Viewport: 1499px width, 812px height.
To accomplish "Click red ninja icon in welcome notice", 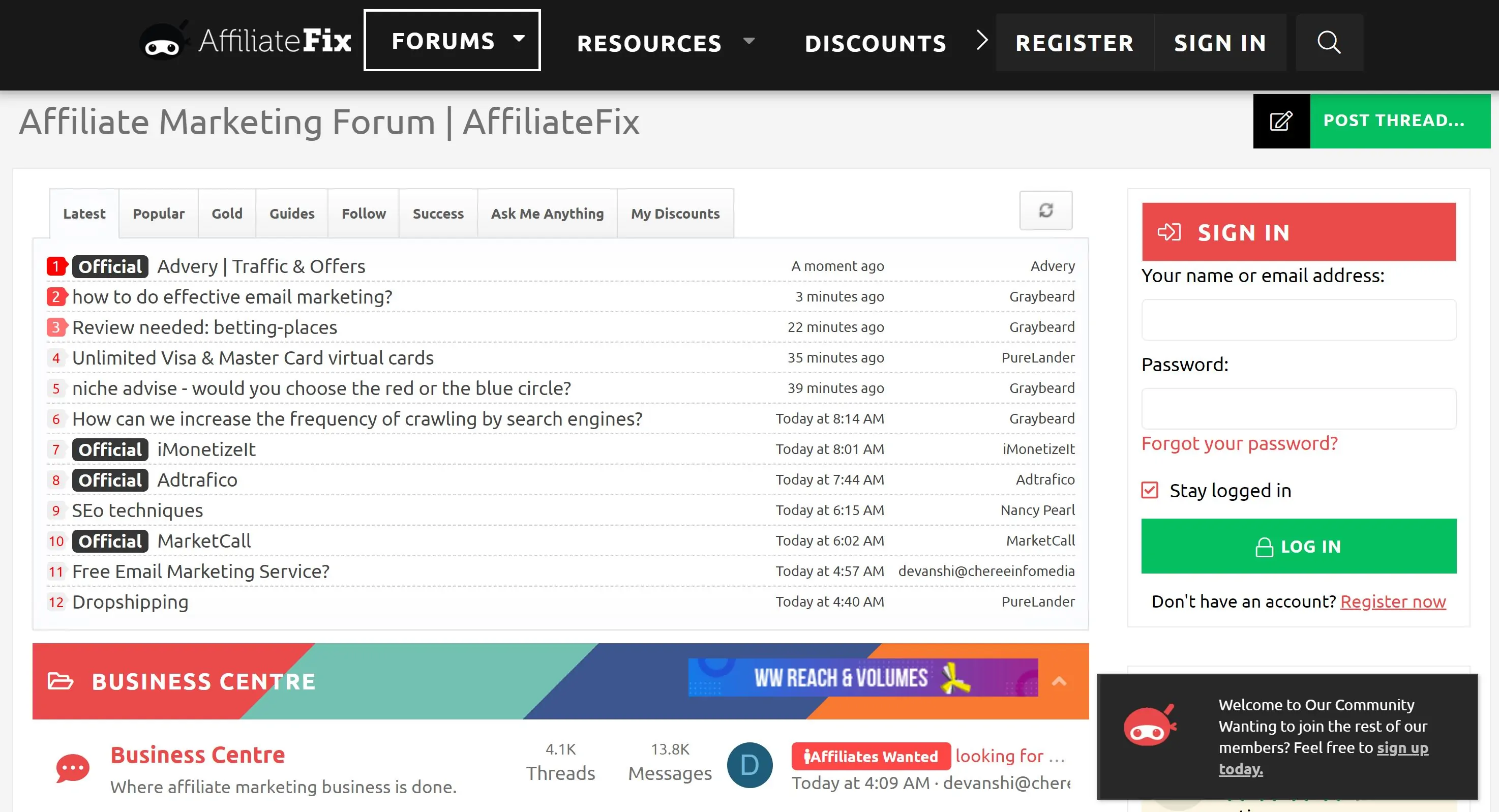I will (x=1149, y=727).
